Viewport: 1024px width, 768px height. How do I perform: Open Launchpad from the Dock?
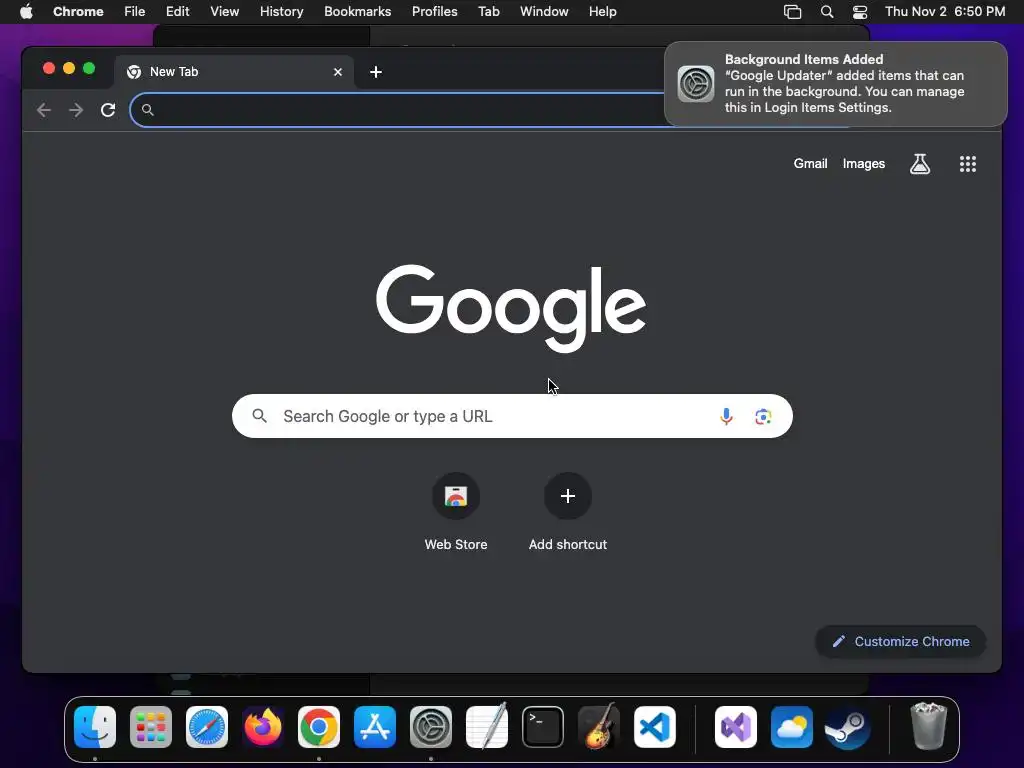coord(151,727)
